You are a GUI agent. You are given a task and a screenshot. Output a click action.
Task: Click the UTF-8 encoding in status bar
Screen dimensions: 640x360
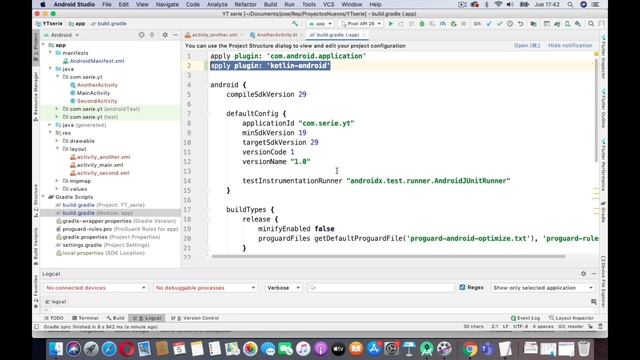point(520,327)
